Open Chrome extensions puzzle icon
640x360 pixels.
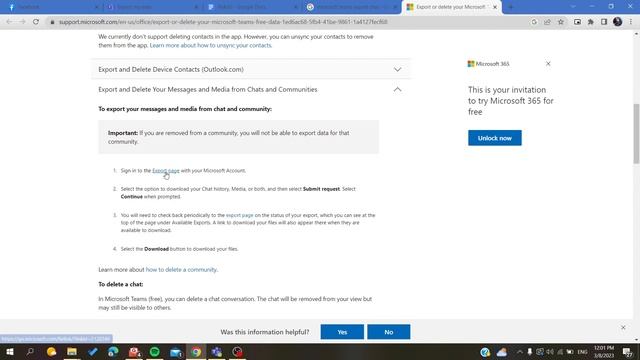pyautogui.click(x=591, y=22)
